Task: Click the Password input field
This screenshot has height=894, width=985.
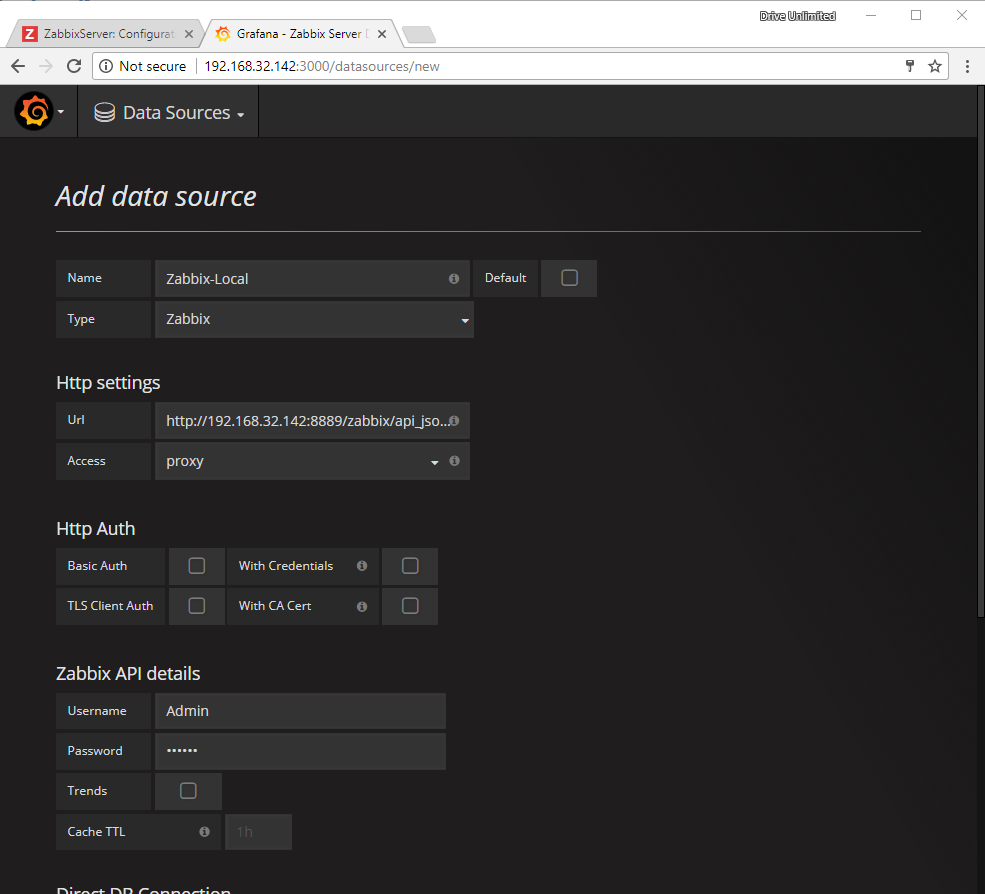Action: pos(300,751)
